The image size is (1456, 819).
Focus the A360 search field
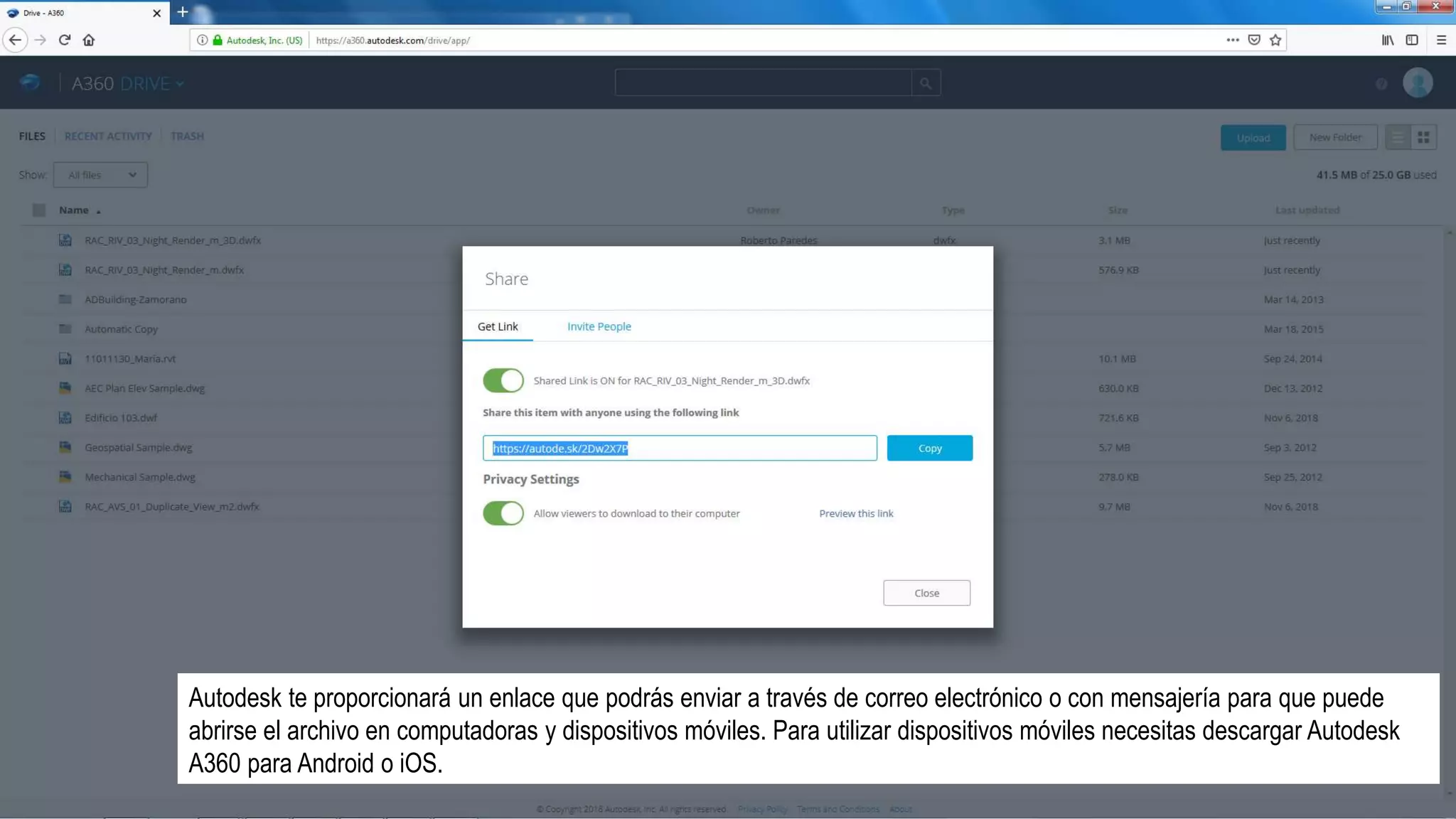(x=763, y=82)
